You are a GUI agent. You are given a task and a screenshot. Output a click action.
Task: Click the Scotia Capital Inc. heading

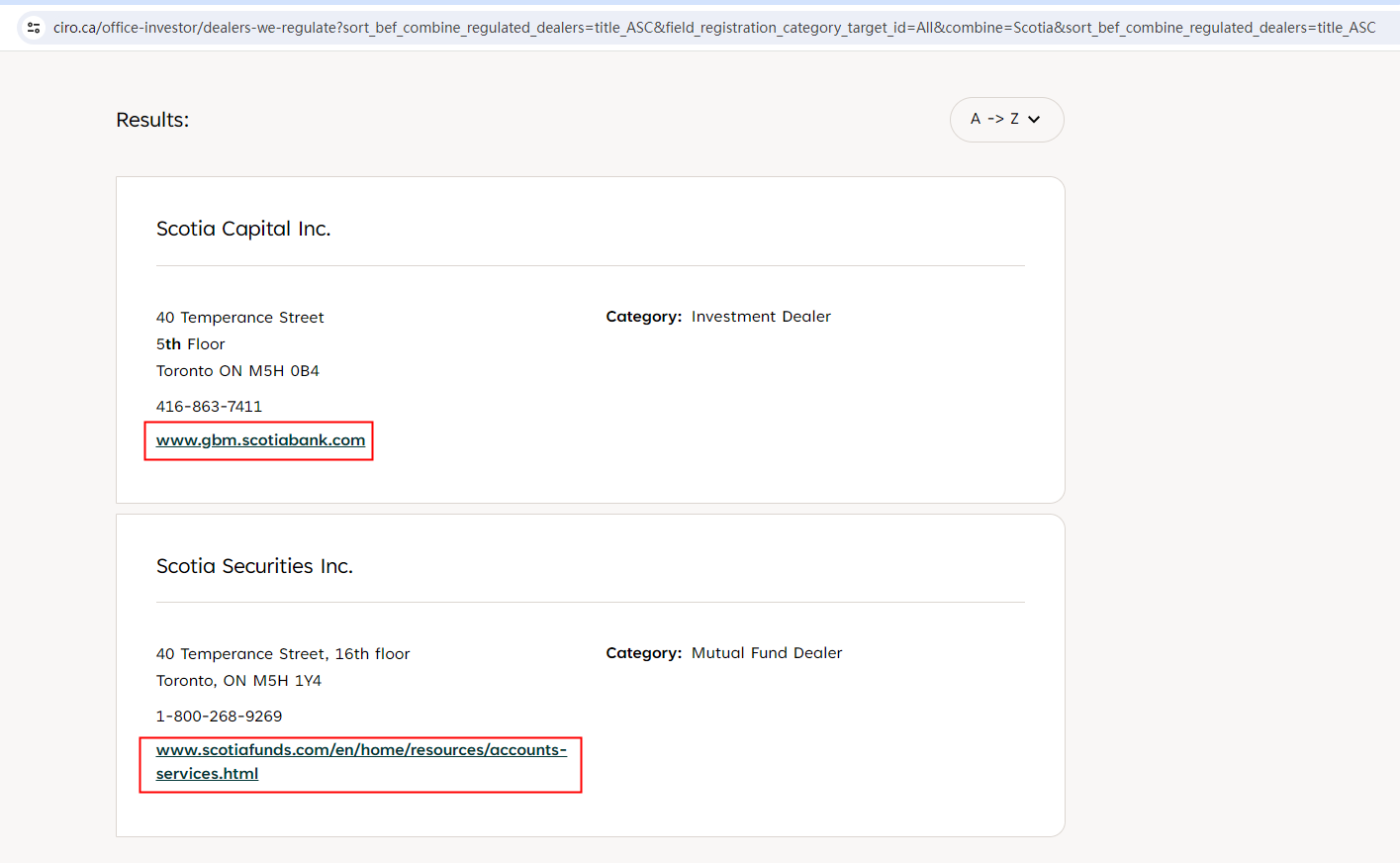[x=243, y=229]
